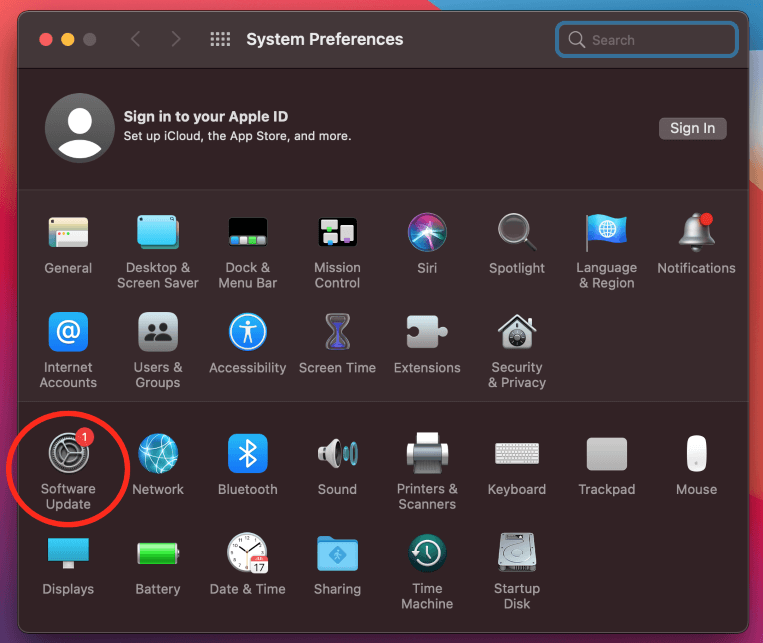Screen dimensions: 763x643
Task: Open Mission Control preferences
Action: pos(337,233)
